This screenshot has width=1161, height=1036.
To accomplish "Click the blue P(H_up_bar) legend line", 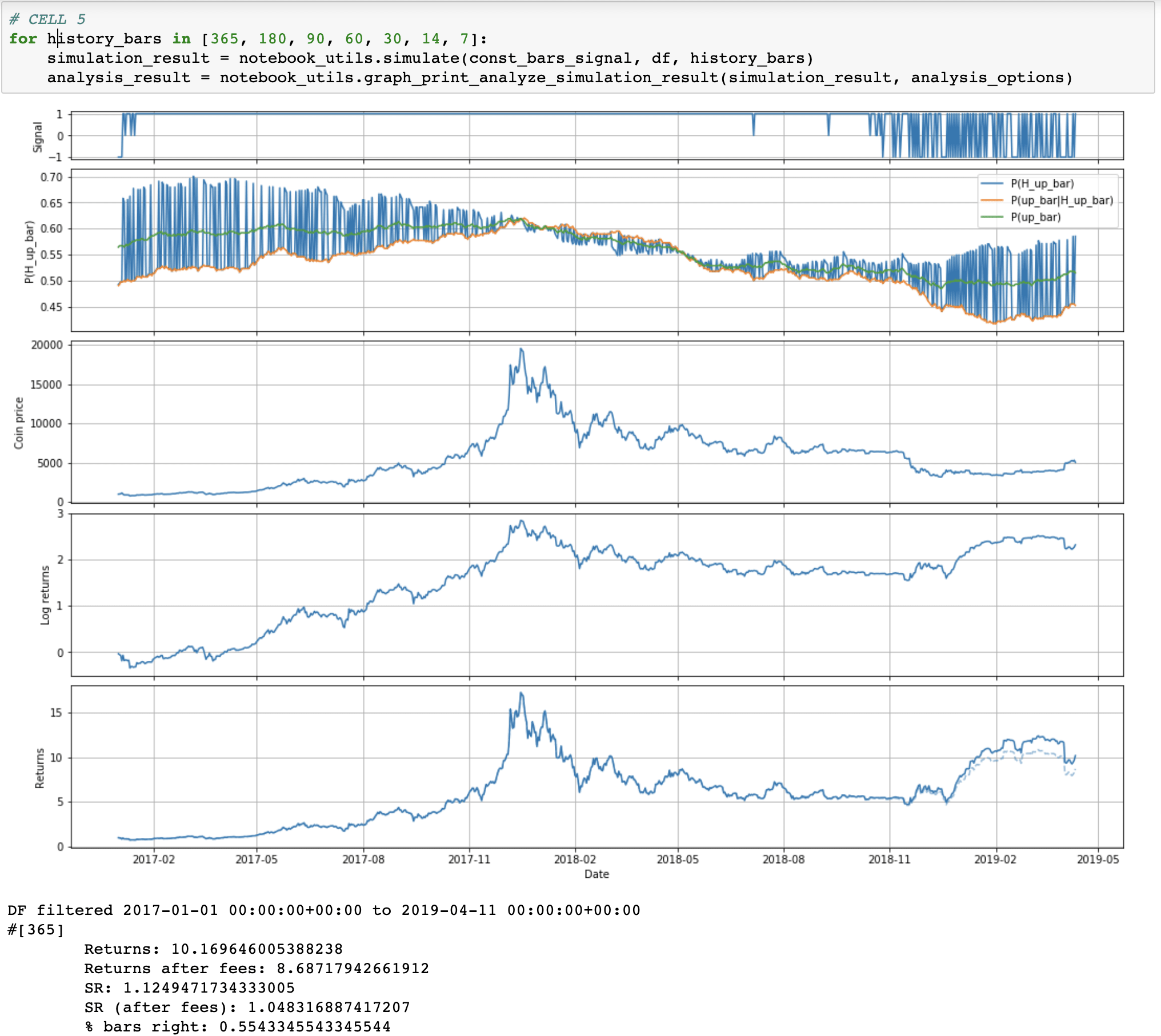I will (x=992, y=183).
